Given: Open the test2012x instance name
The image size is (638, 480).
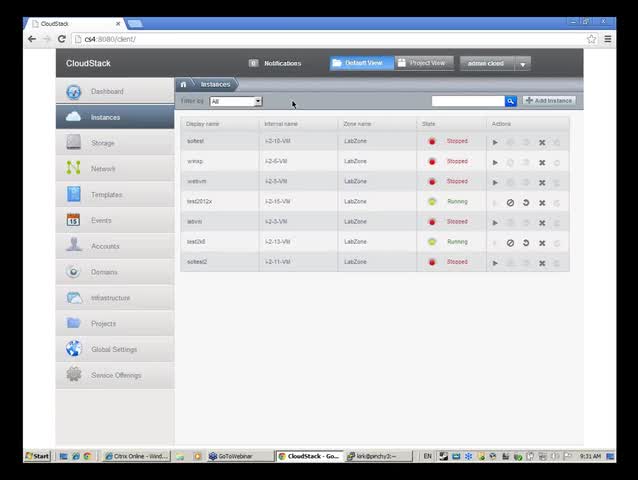Looking at the screenshot, I should 199,201.
